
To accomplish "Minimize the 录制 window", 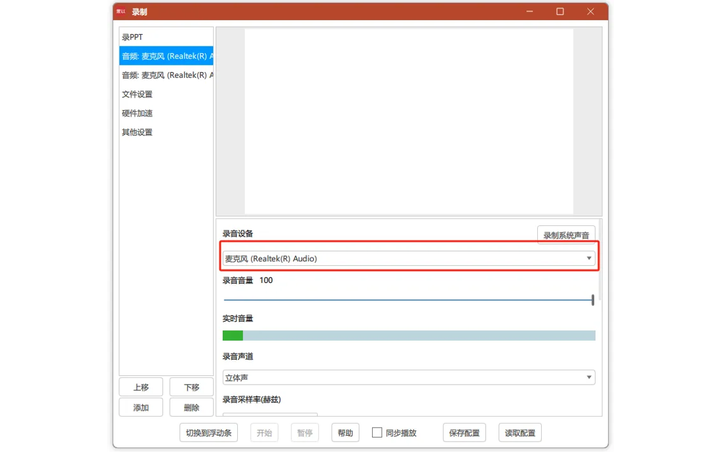I will tap(529, 11).
